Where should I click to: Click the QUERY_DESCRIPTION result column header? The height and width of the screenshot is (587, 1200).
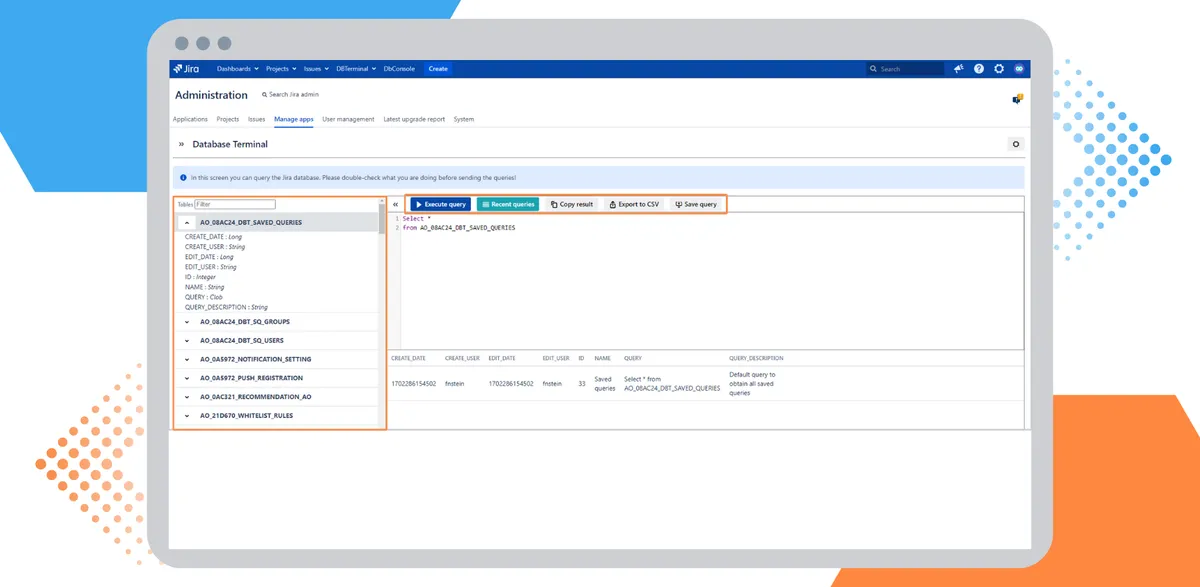coord(756,358)
